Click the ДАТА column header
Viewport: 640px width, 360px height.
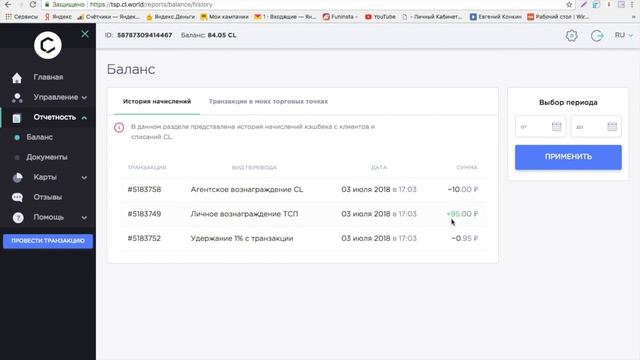coord(379,167)
